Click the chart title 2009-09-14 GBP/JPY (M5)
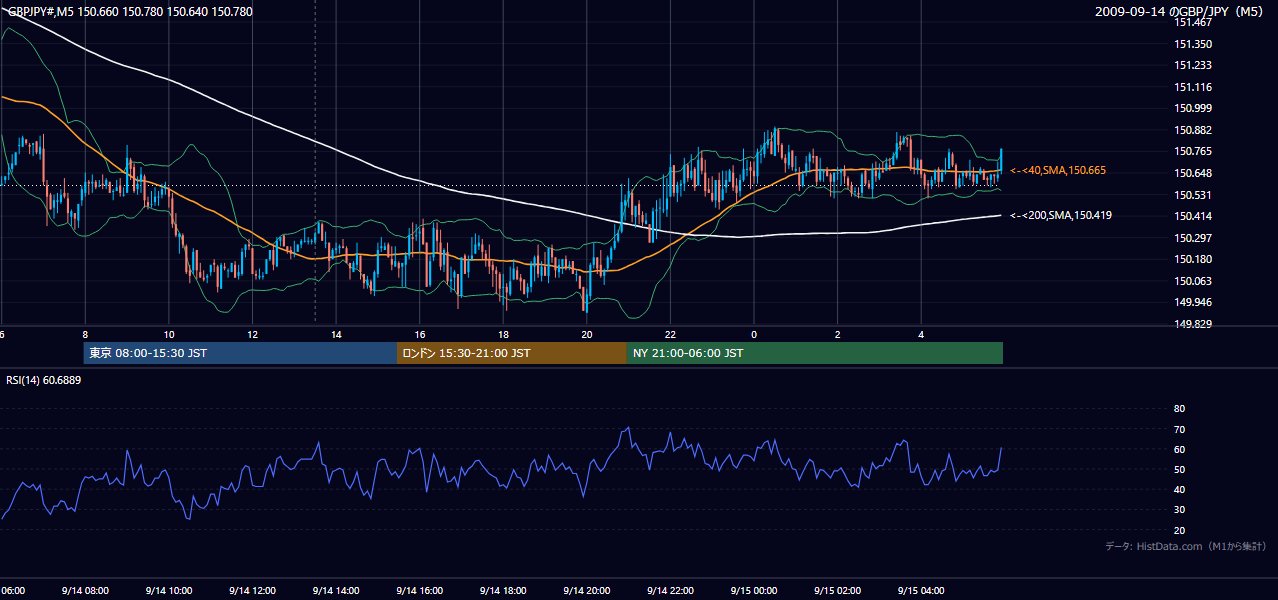The height and width of the screenshot is (600, 1278). 1180,12
